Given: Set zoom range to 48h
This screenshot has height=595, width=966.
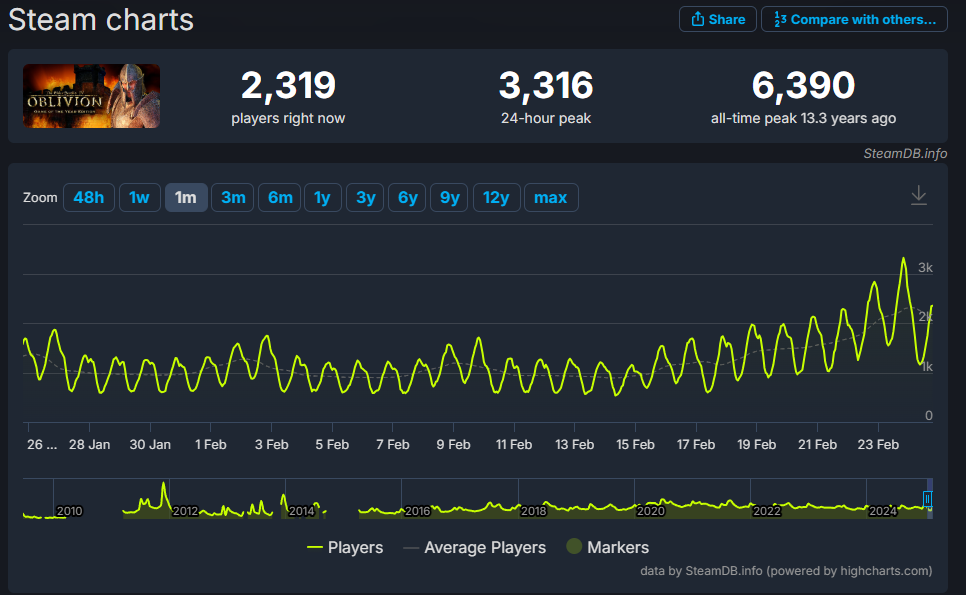Looking at the screenshot, I should point(89,198).
